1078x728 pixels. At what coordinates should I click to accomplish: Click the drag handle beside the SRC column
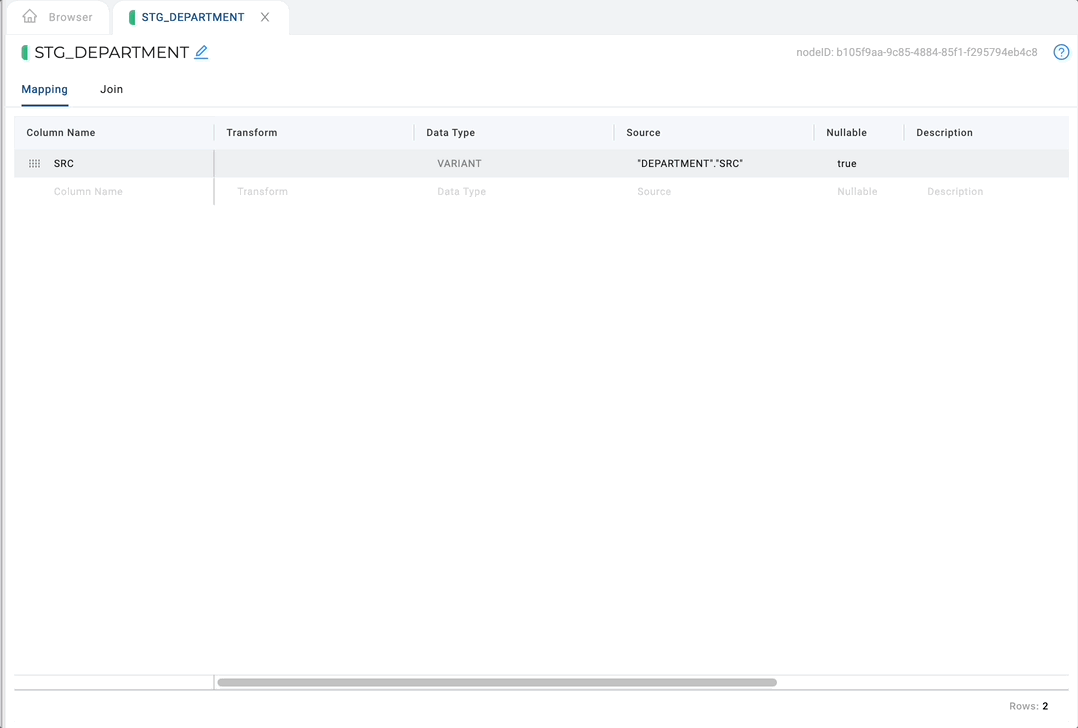pos(34,162)
